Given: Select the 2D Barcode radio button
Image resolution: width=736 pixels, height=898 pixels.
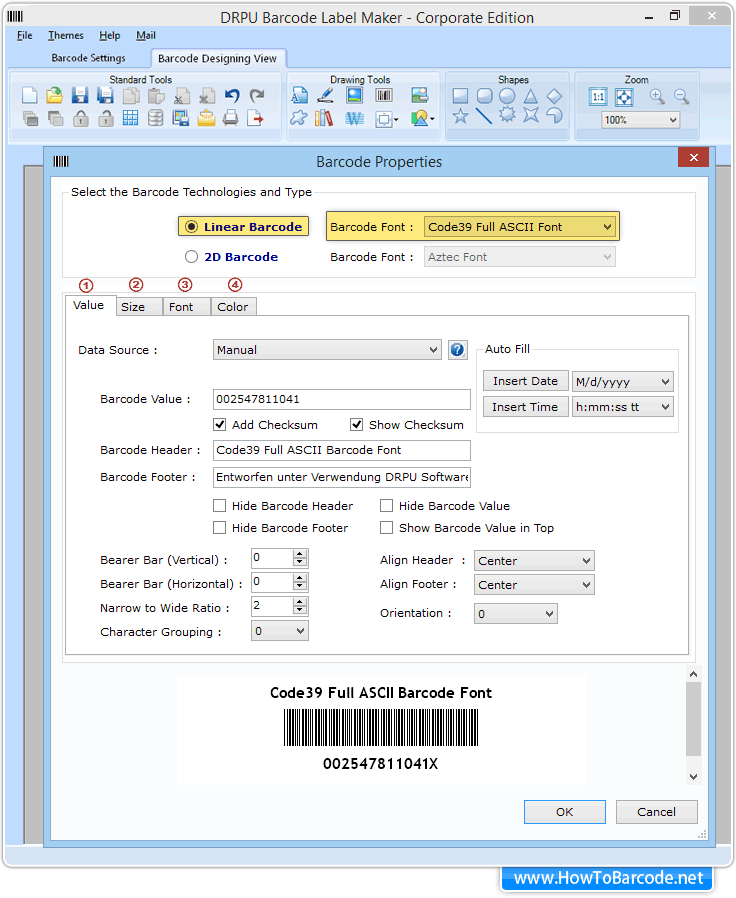Looking at the screenshot, I should 191,257.
